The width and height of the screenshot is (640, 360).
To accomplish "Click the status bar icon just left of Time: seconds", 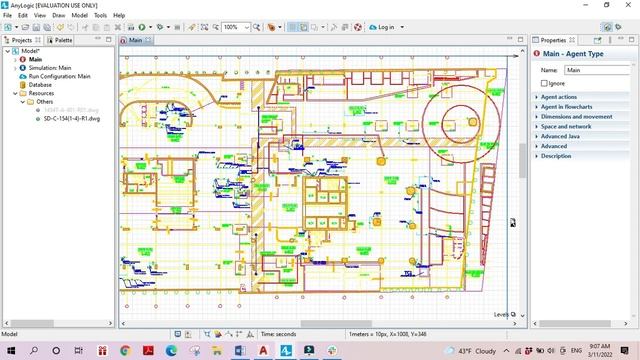I will point(250,334).
